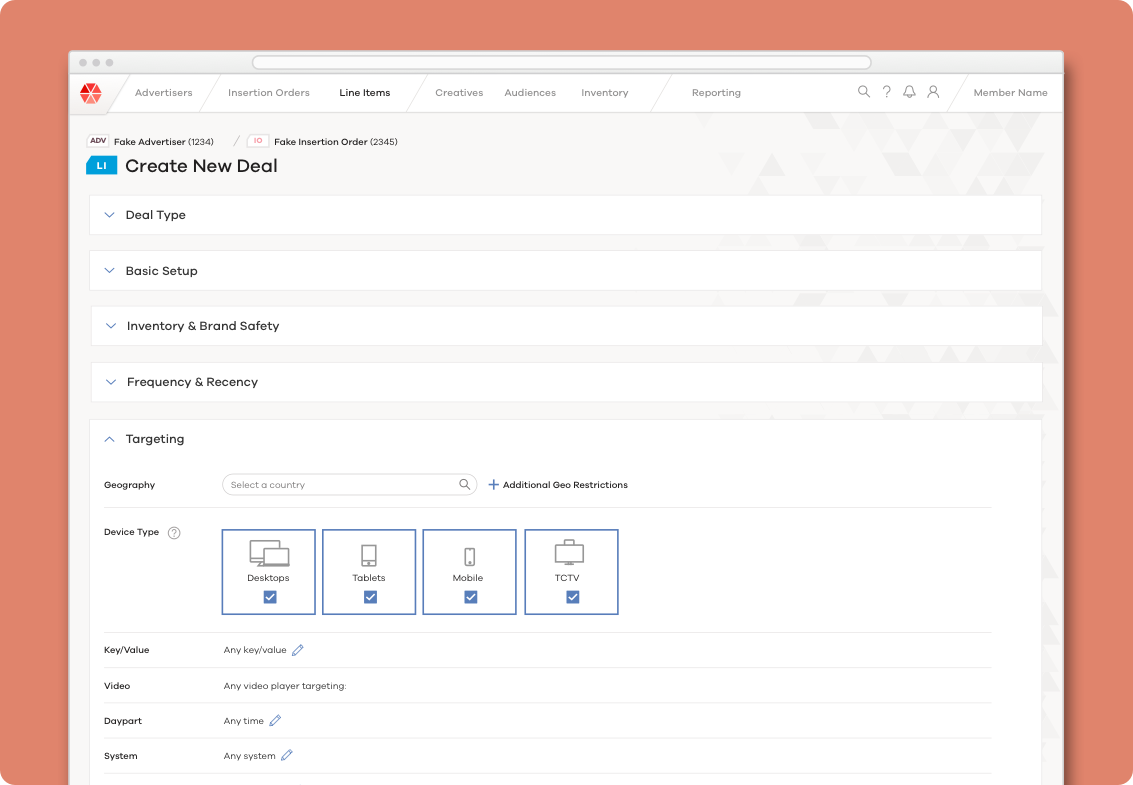Viewport: 1133px width, 785px height.
Task: Open notifications bell icon
Action: [909, 92]
